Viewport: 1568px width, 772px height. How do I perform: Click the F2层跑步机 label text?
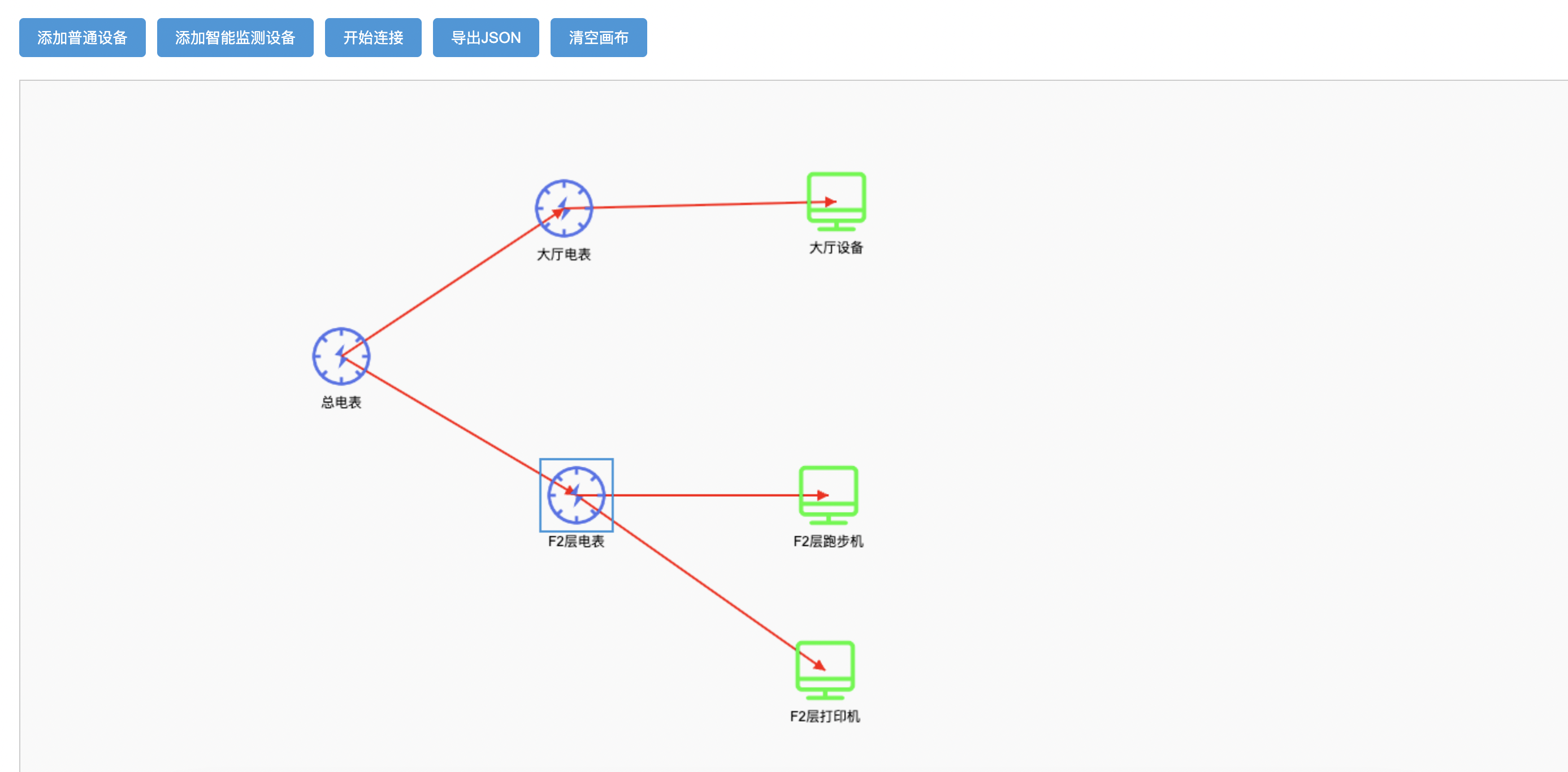(828, 541)
